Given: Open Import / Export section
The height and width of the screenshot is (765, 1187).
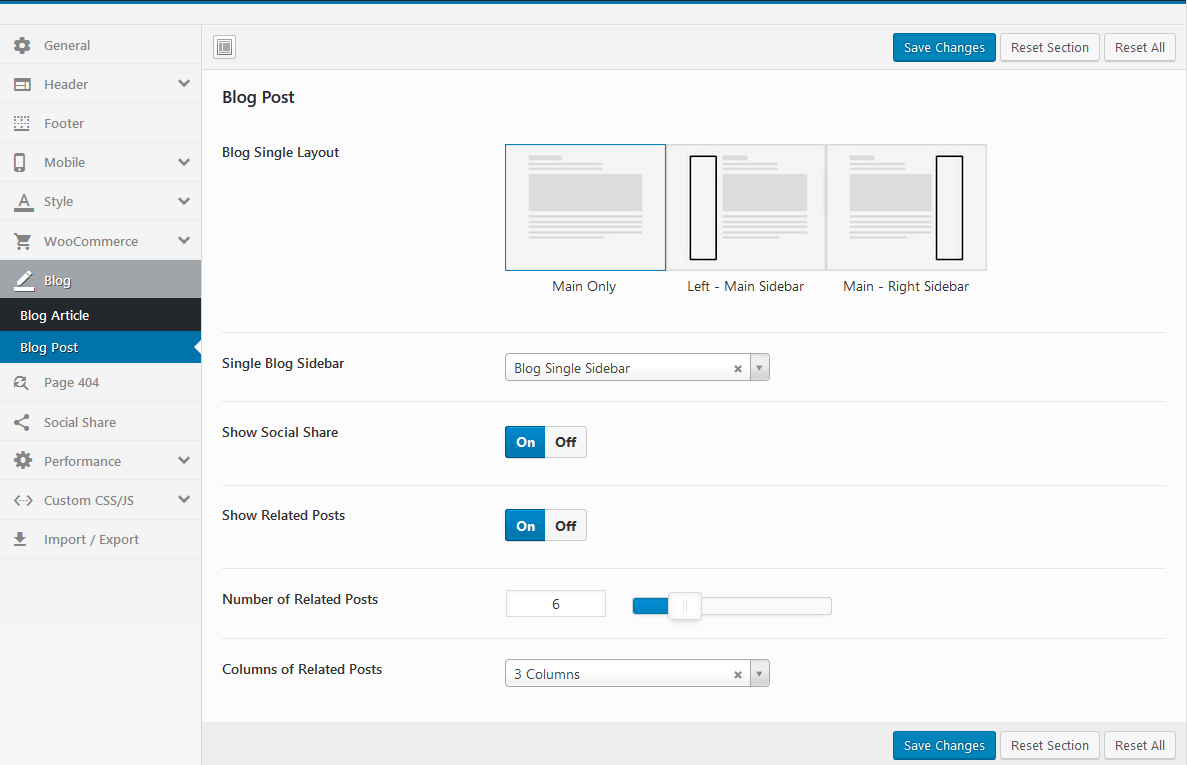Looking at the screenshot, I should coord(101,540).
